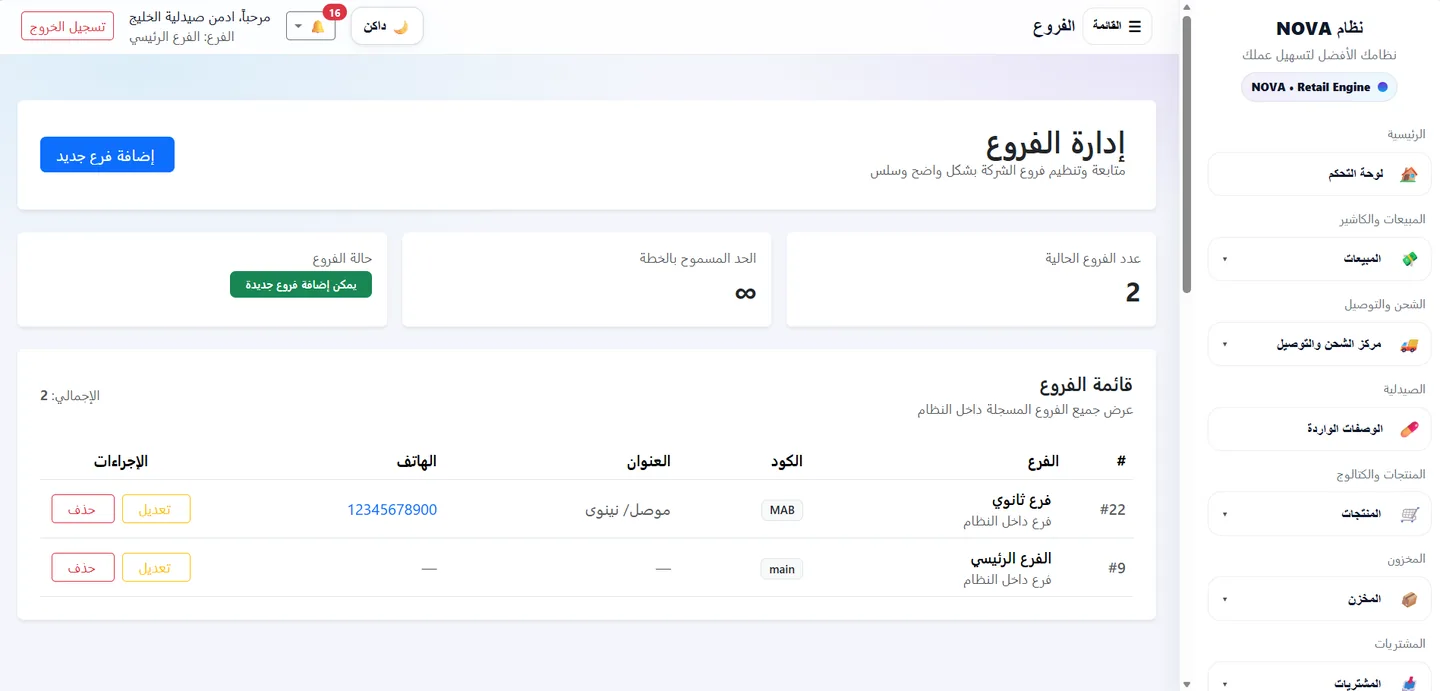
Task: Expand the المشتريات sidebar submenu arrow
Action: (1225, 684)
